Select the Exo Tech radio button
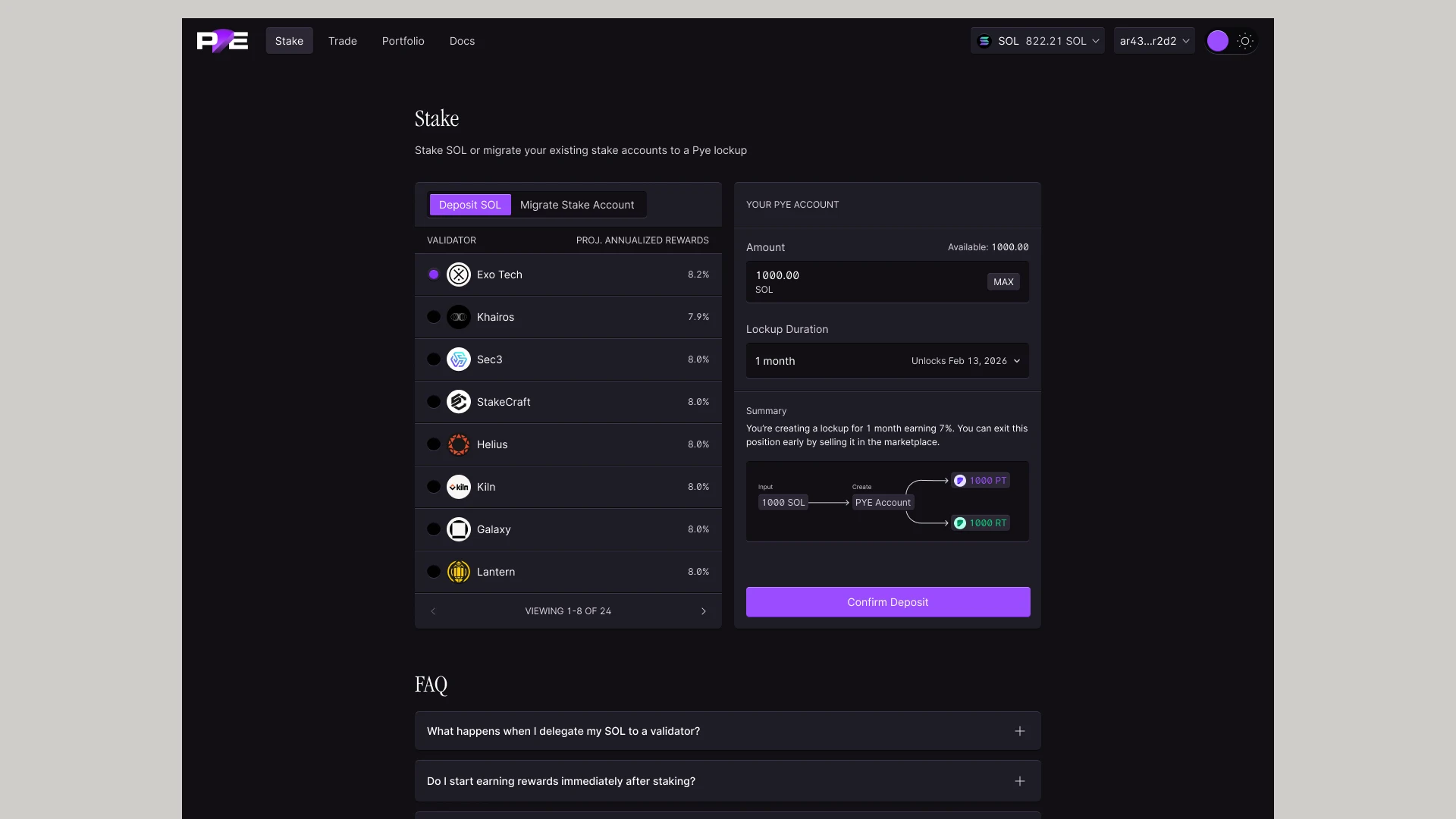The width and height of the screenshot is (1456, 819). 434,275
